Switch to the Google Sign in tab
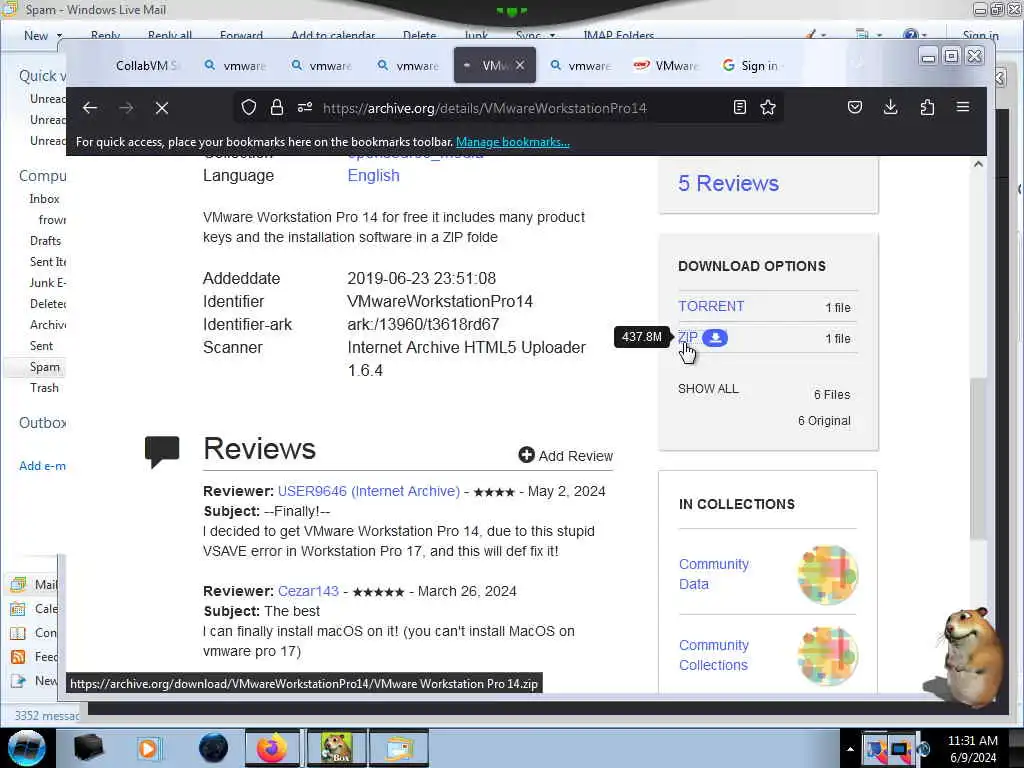This screenshot has width=1024, height=768. pos(751,65)
